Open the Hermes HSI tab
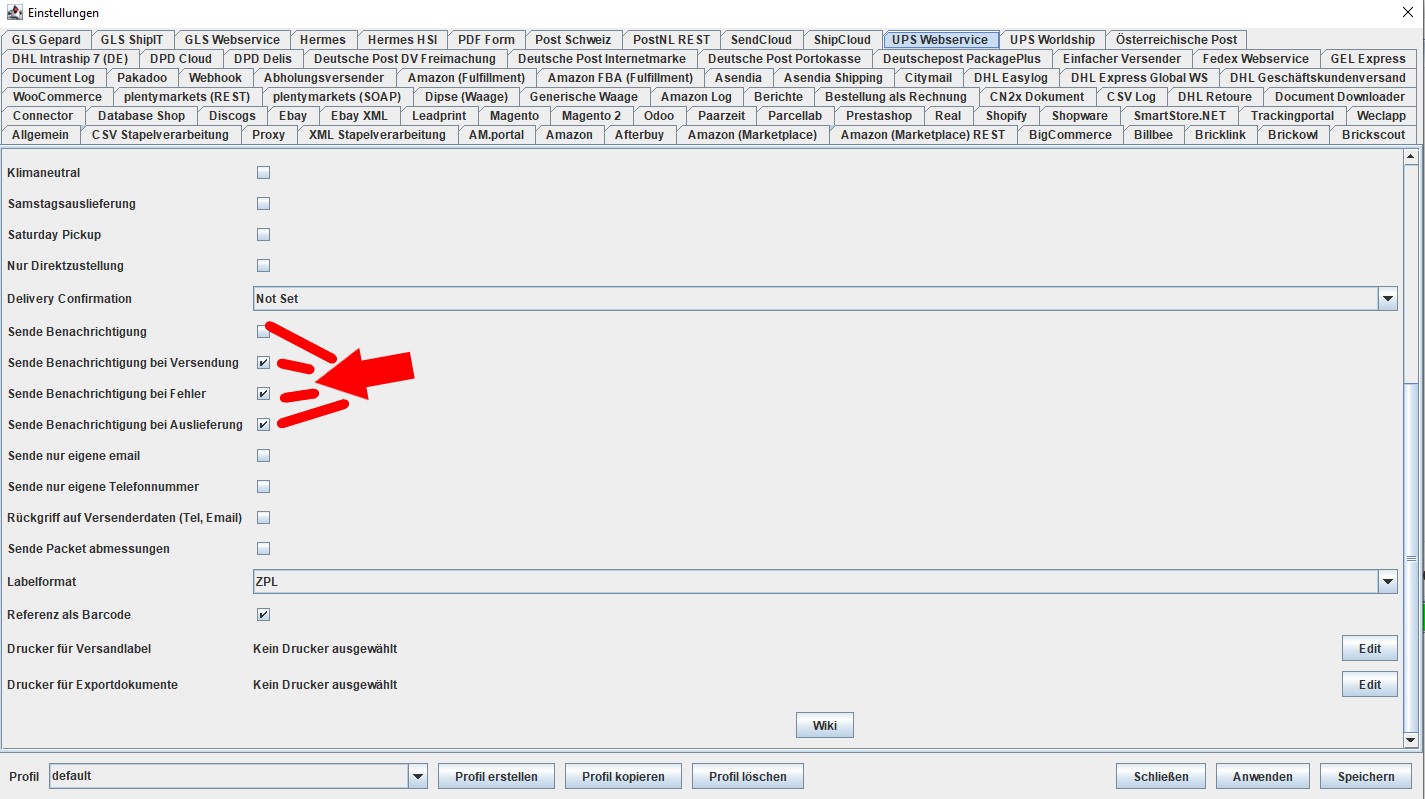Image resolution: width=1425 pixels, height=799 pixels. (x=402, y=40)
